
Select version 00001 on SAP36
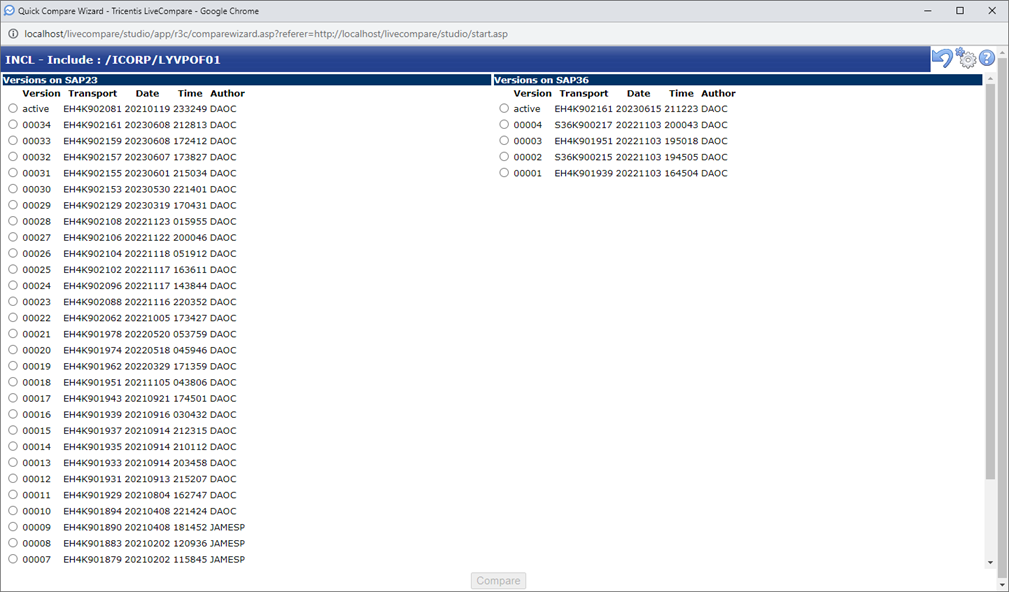click(504, 172)
